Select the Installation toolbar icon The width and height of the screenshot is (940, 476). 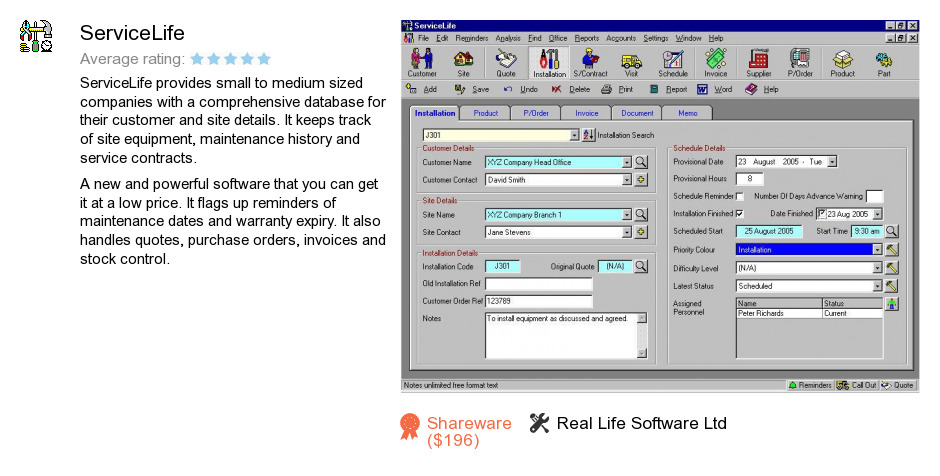click(x=549, y=63)
